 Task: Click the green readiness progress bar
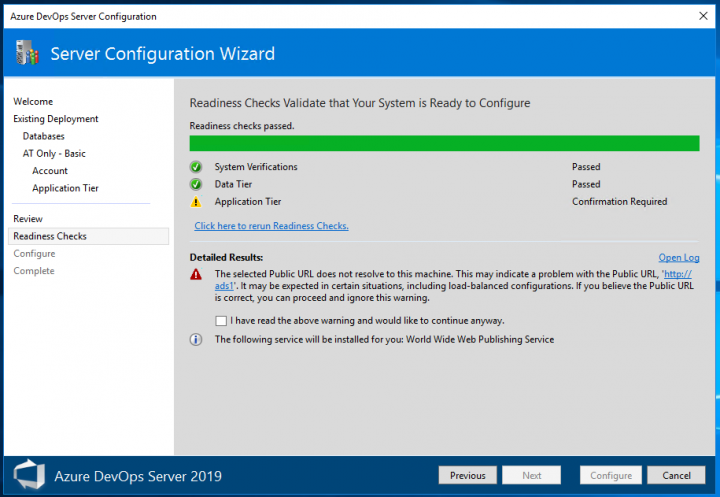tap(444, 143)
